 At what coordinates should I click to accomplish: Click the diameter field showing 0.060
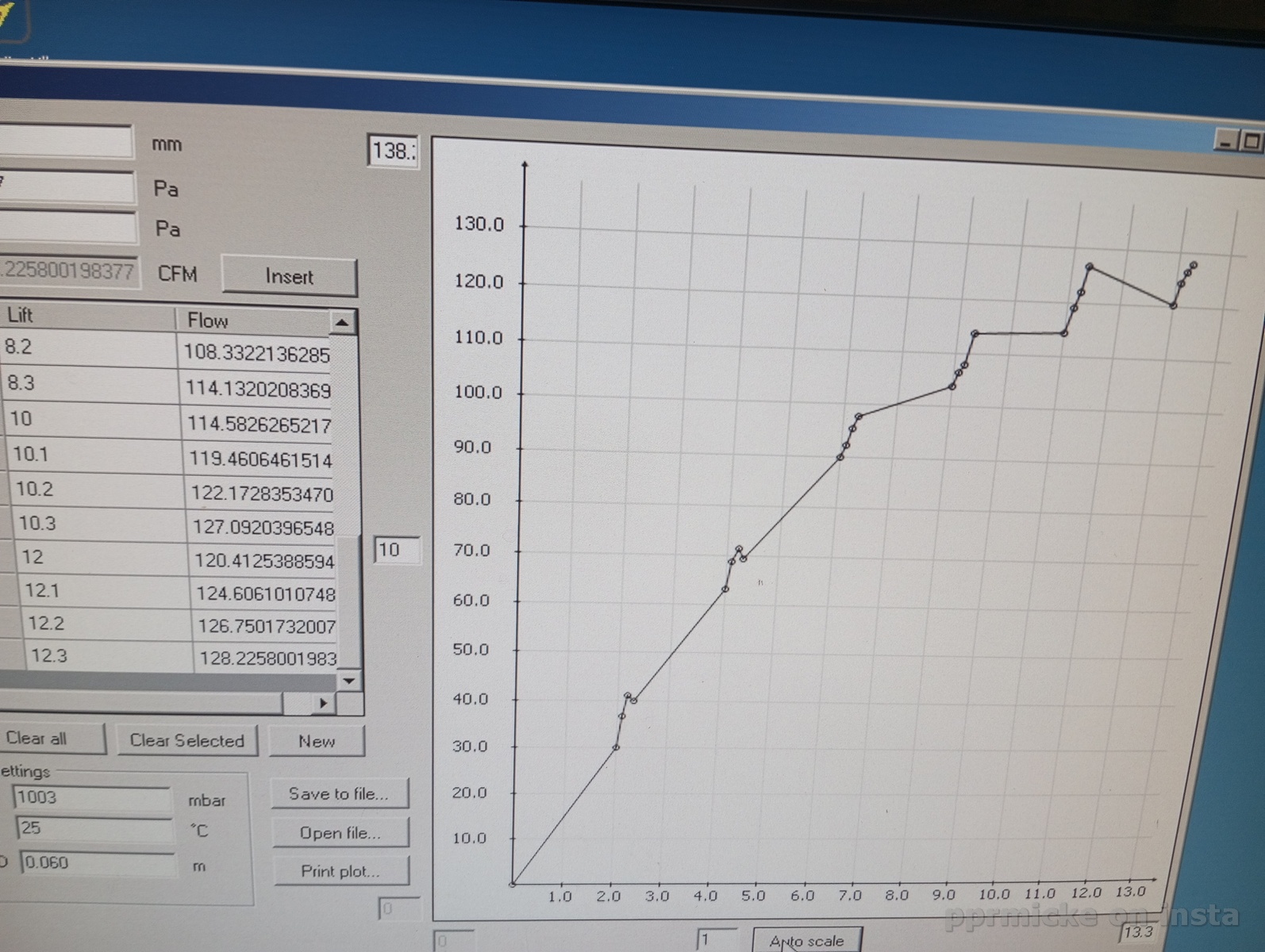pos(97,863)
